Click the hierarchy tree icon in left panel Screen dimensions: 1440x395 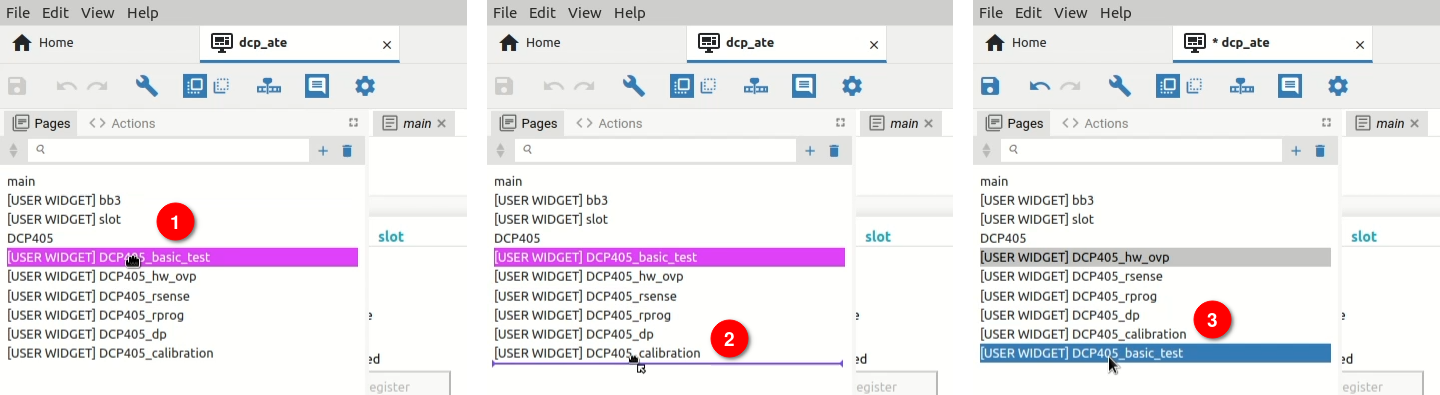coord(269,86)
